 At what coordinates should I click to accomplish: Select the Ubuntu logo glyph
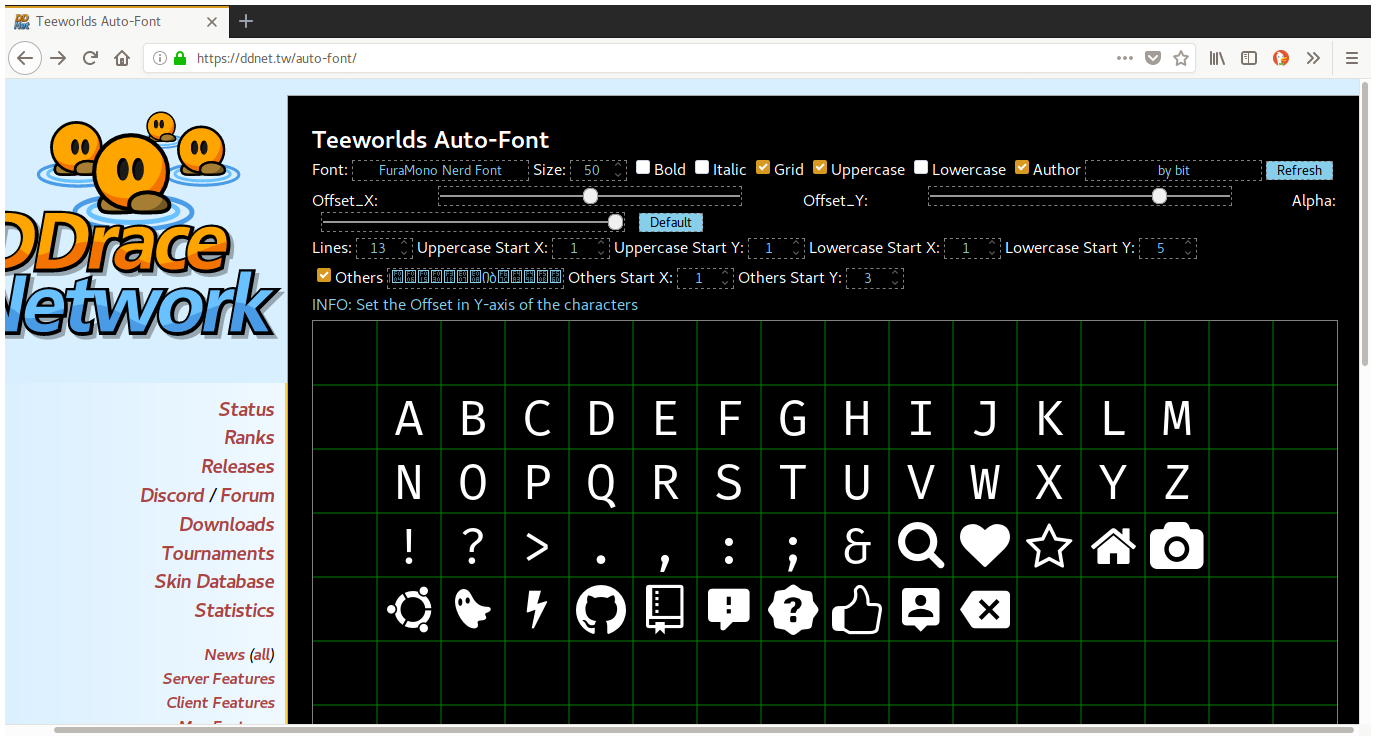point(409,608)
